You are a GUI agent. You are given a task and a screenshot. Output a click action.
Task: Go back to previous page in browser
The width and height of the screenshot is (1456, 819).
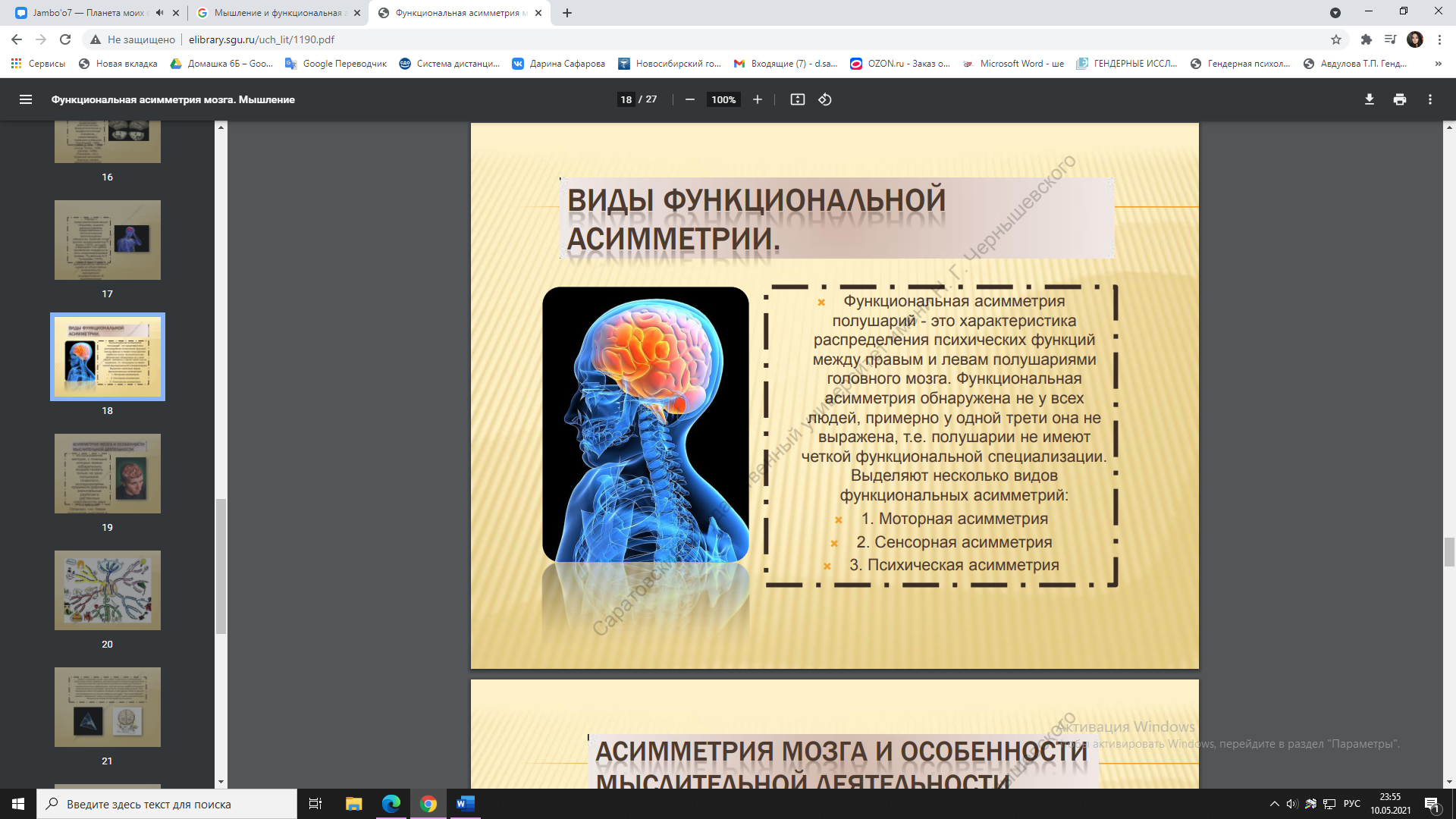click(17, 39)
